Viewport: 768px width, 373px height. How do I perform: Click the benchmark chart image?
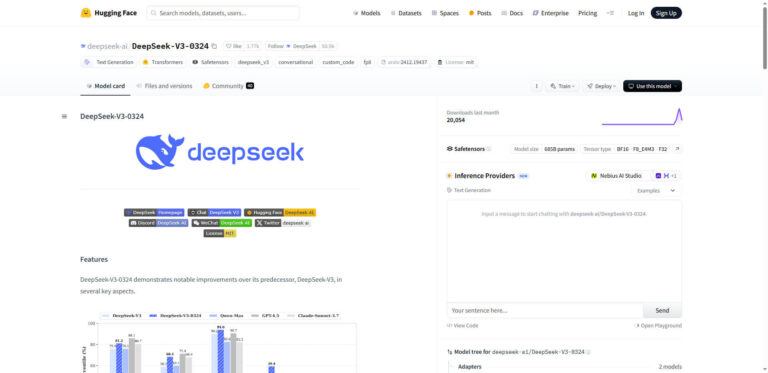click(x=219, y=342)
